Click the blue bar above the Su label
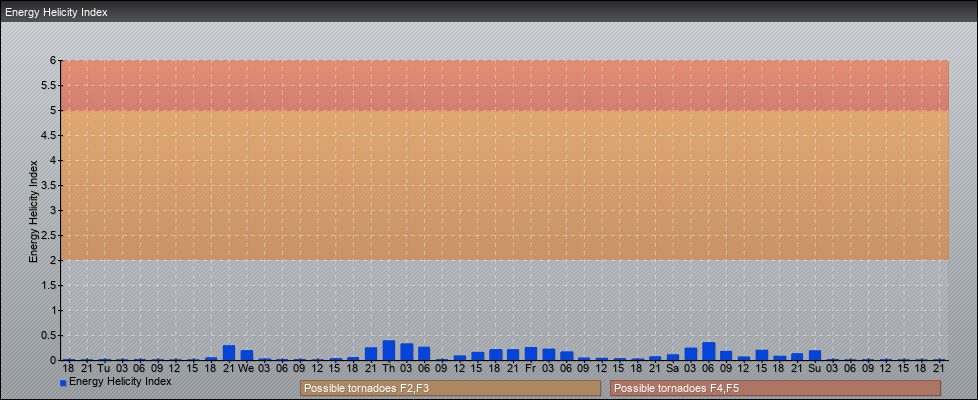Image resolution: width=978 pixels, height=400 pixels. click(x=815, y=355)
